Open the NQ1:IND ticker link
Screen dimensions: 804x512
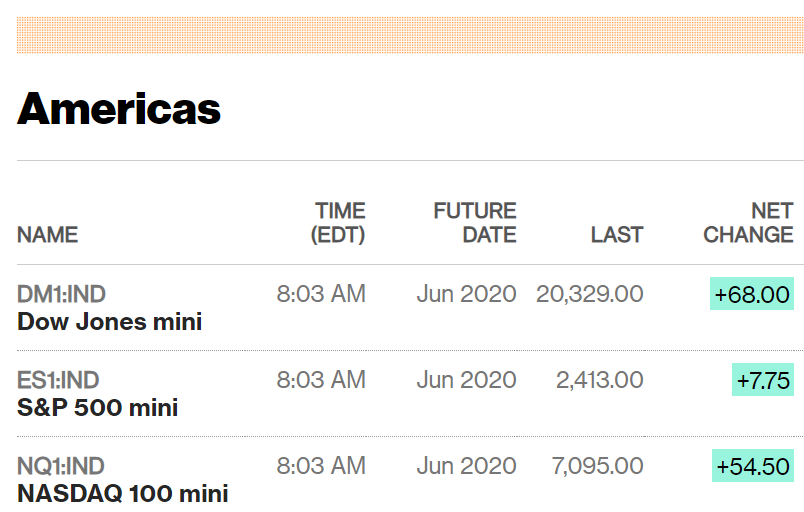[x=61, y=466]
